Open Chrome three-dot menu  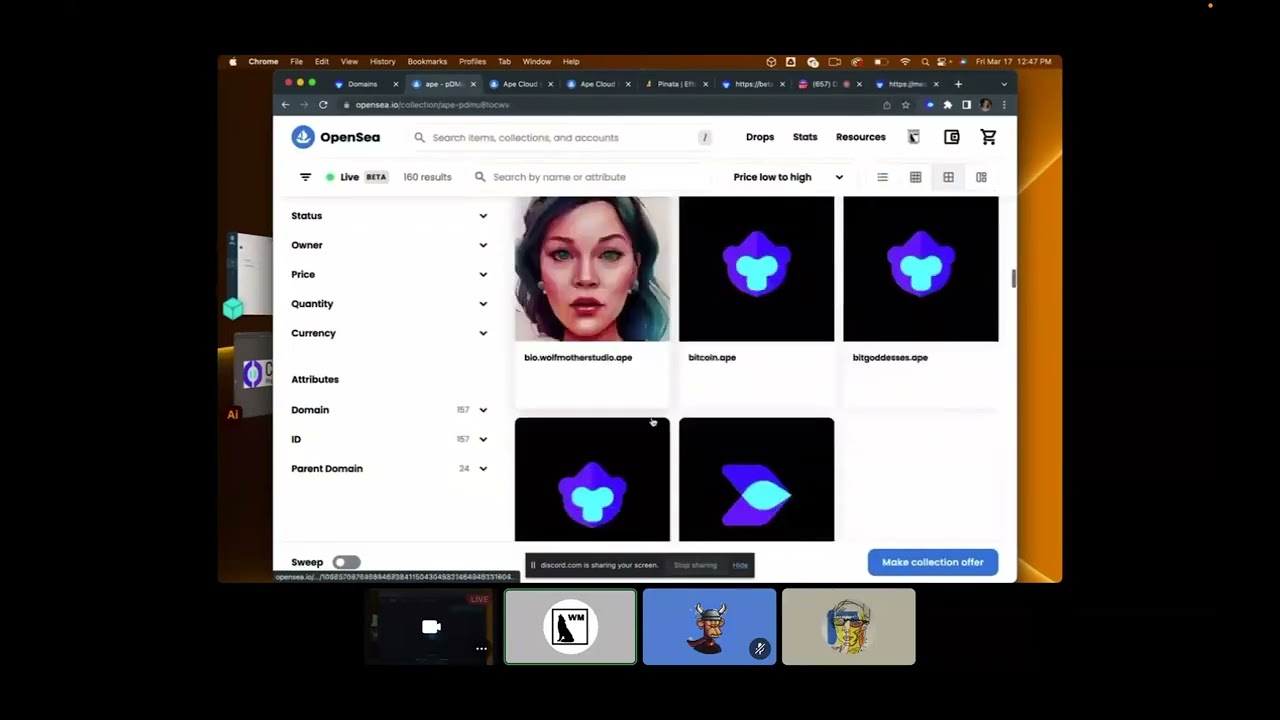tap(1004, 105)
